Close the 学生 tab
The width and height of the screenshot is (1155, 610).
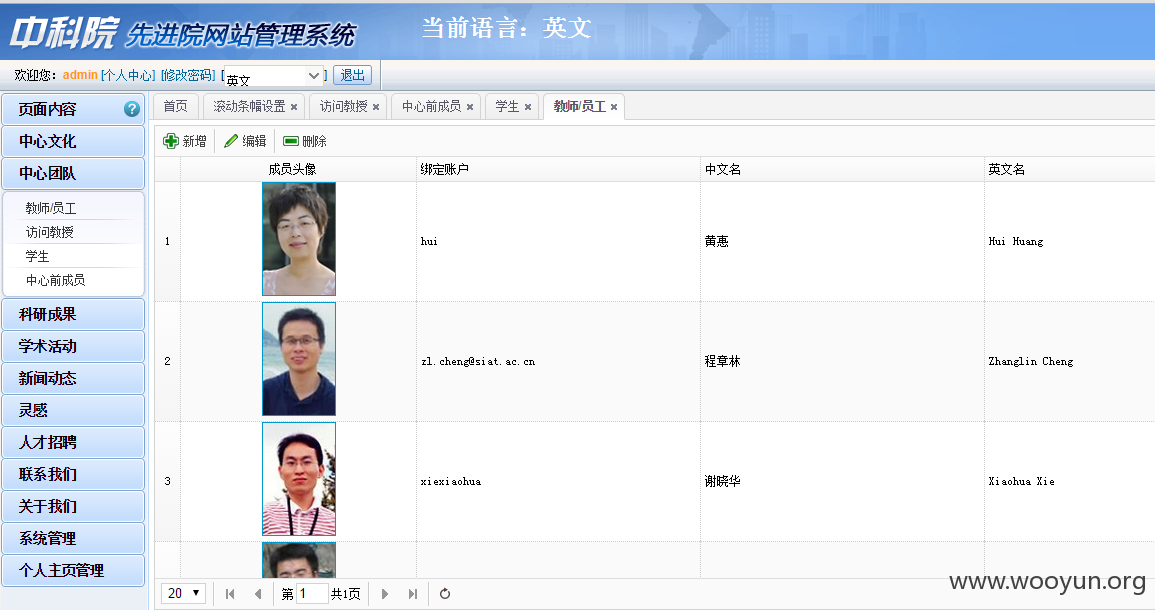(528, 107)
